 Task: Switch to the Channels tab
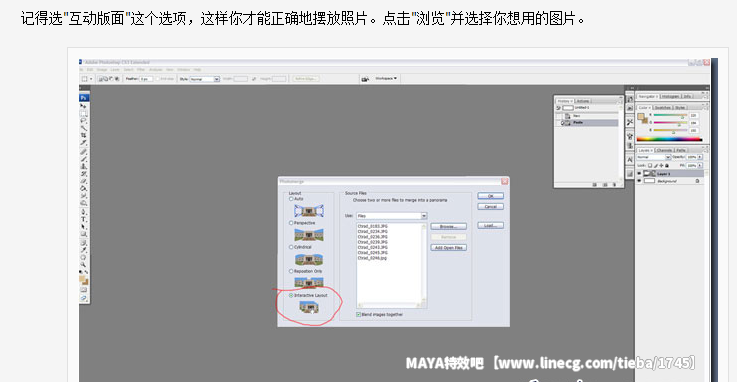[x=665, y=150]
